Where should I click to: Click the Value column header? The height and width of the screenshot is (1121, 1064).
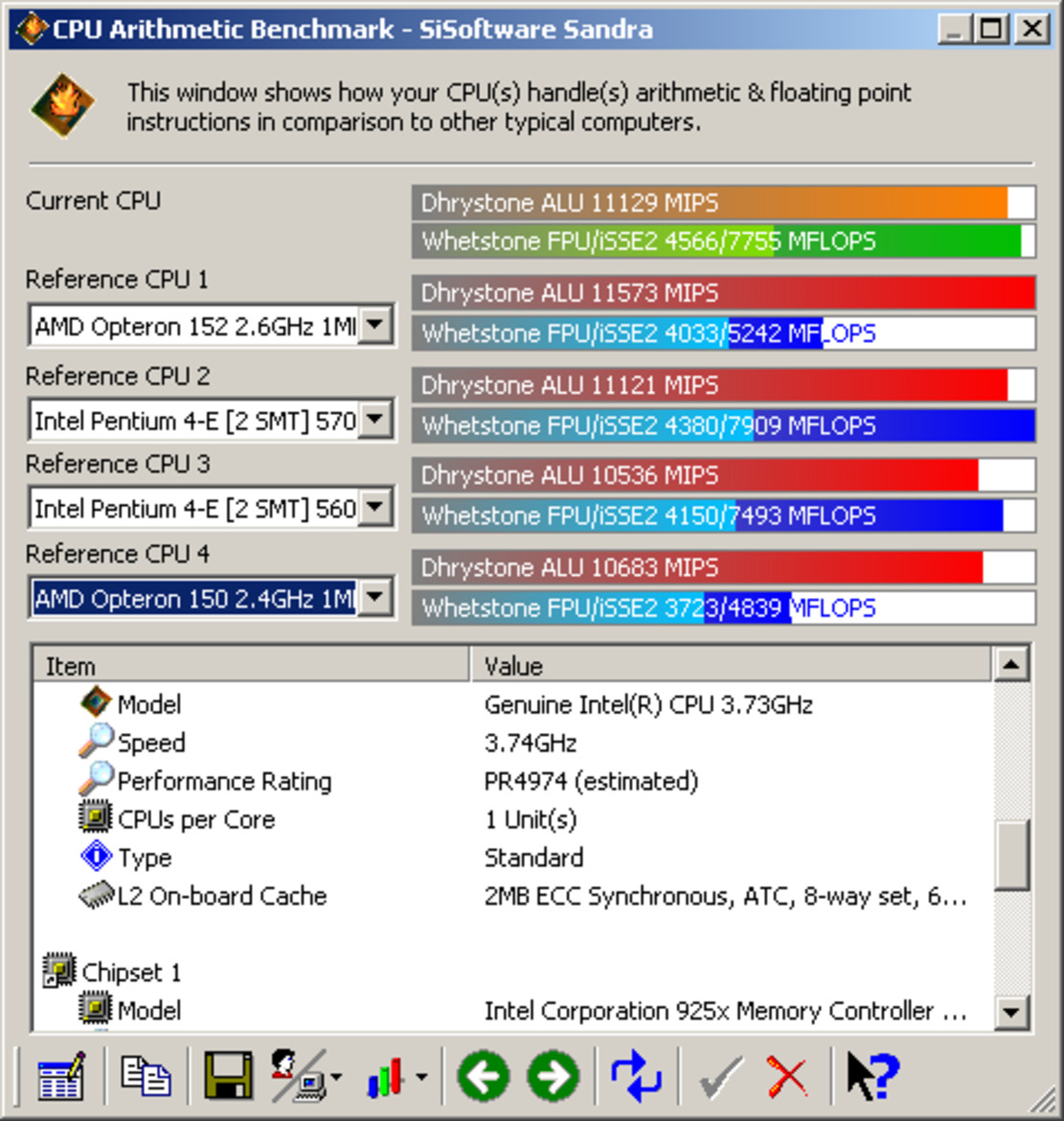point(732,665)
